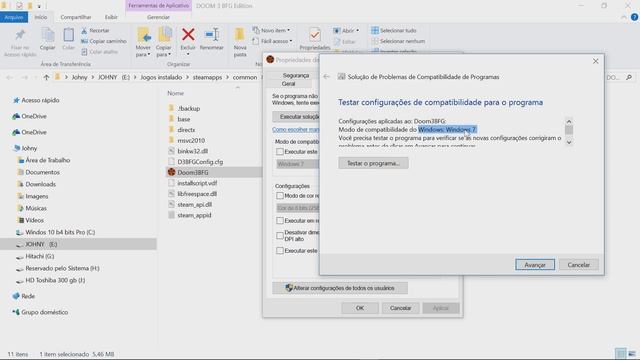The width and height of the screenshot is (640, 360).
Task: Open the Abrir dropdown in ribbon
Action: click(346, 31)
